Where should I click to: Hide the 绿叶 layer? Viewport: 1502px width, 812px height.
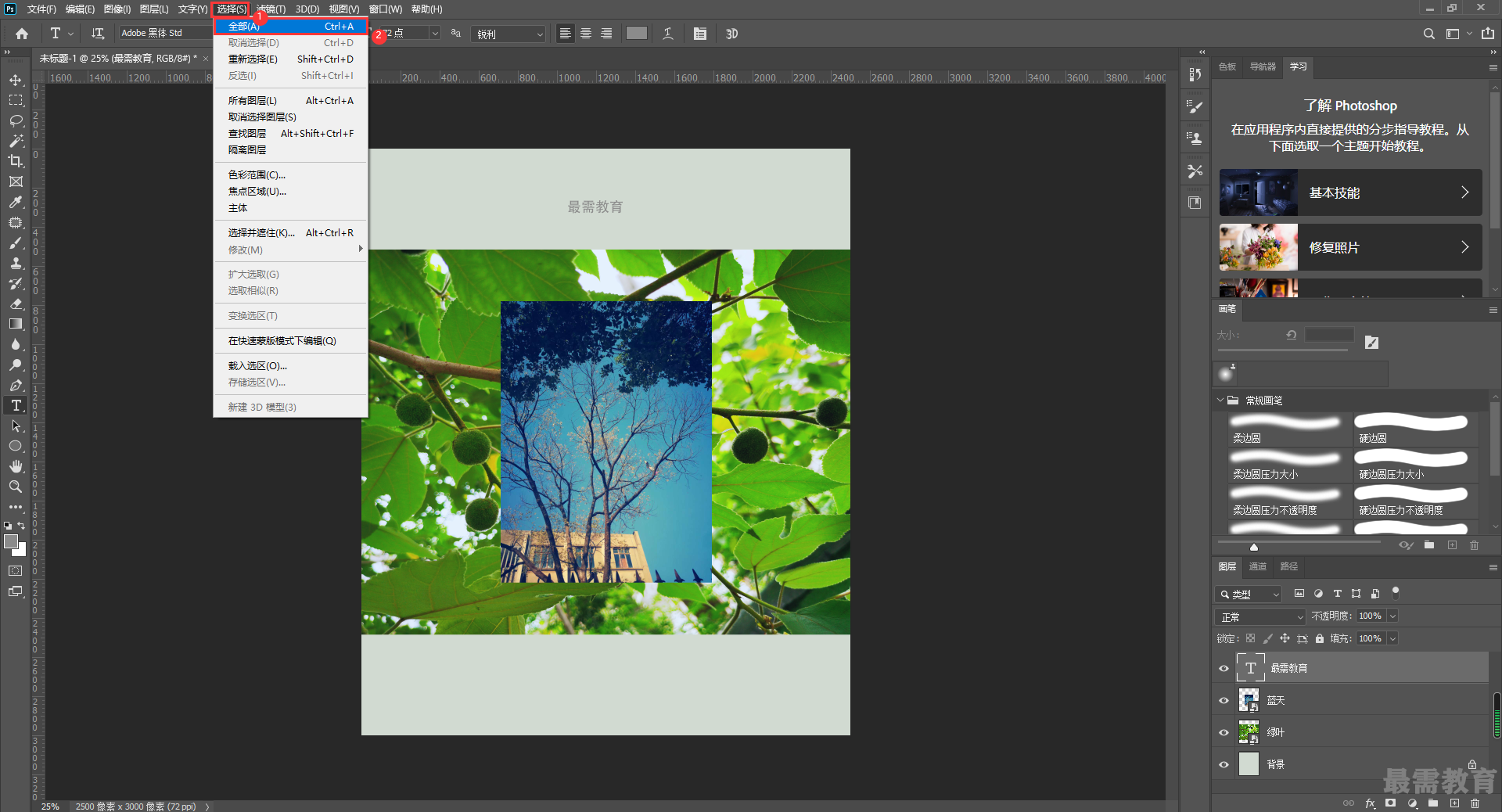pos(1224,732)
